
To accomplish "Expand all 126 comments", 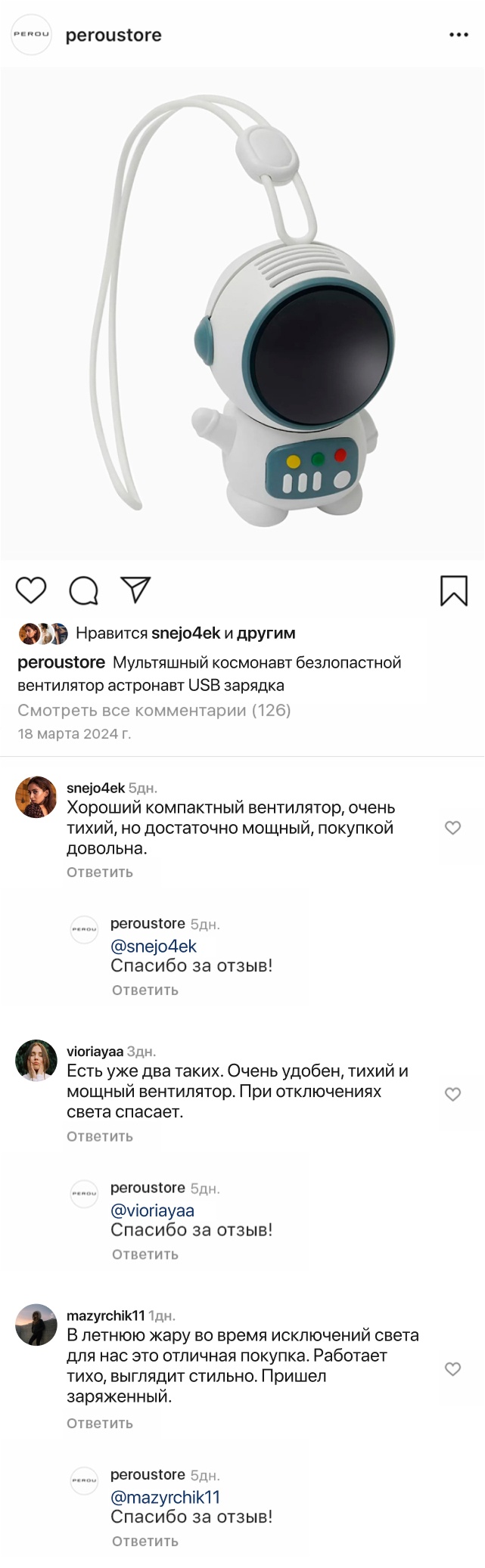I will pos(154,710).
